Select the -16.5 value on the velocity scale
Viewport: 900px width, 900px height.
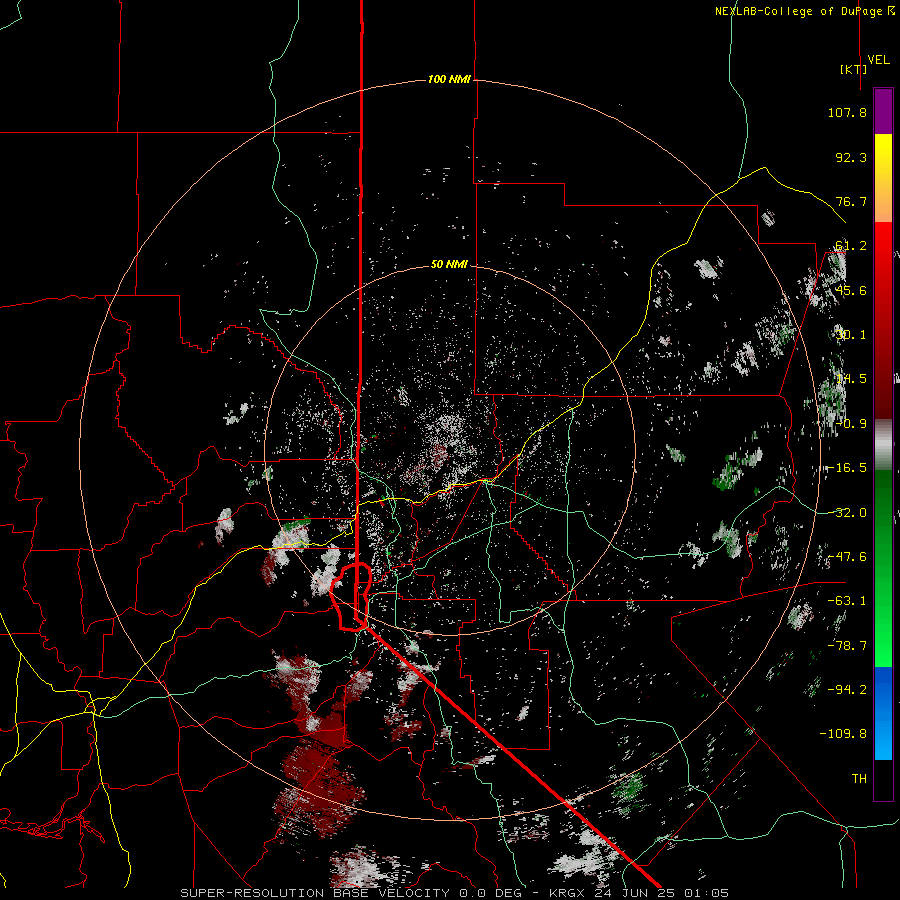click(x=847, y=468)
